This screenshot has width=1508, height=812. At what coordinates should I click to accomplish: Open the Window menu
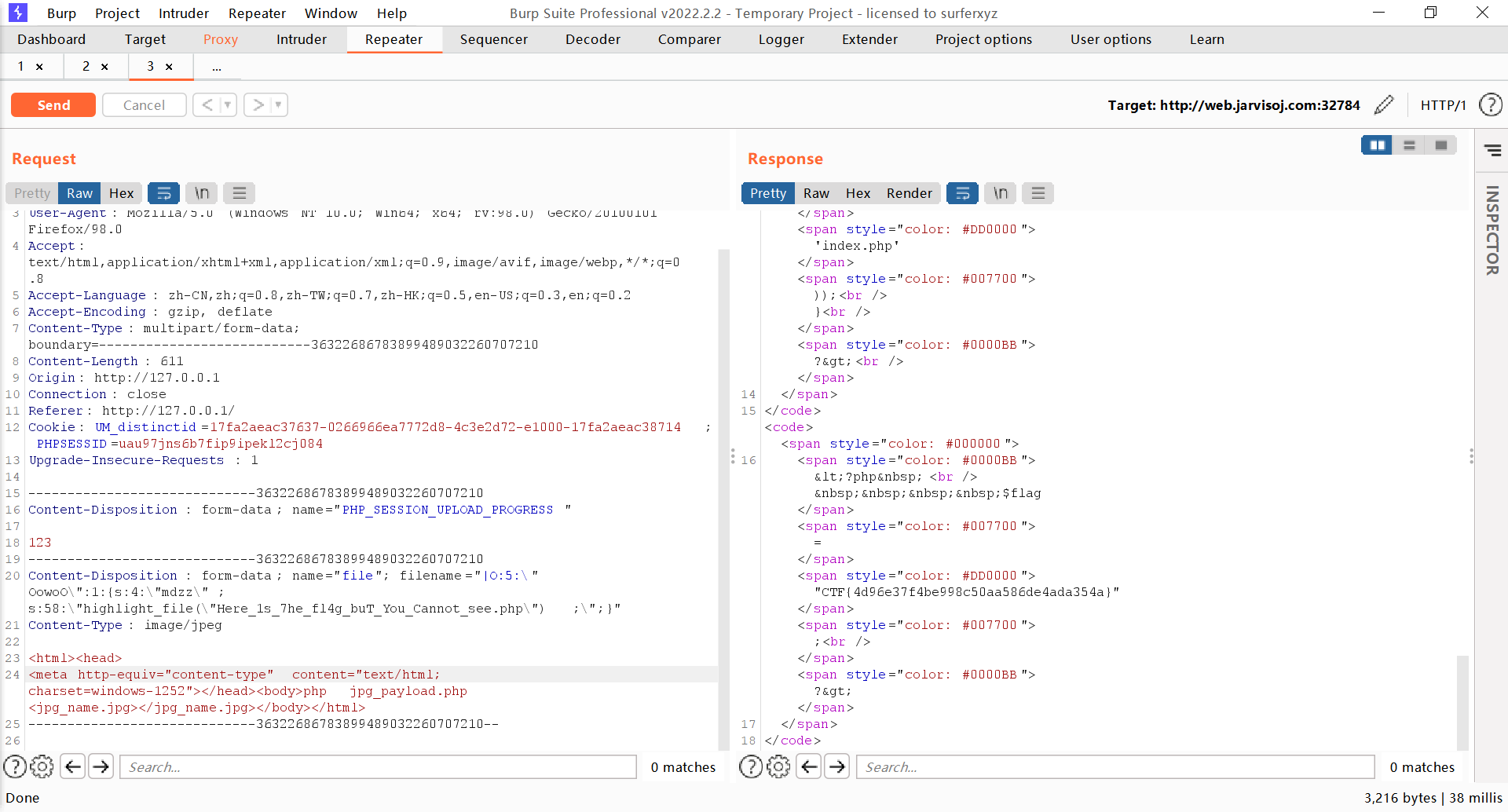click(x=331, y=13)
